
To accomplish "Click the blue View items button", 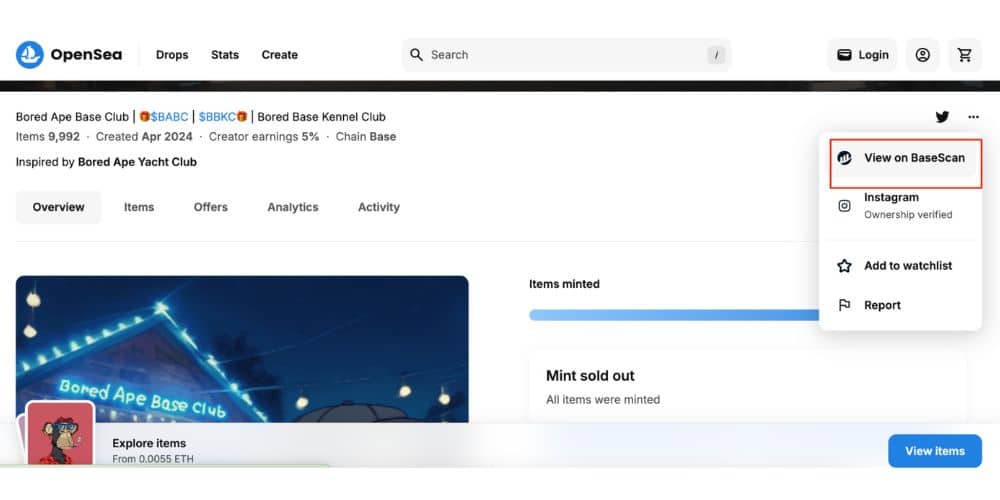I will 934,451.
